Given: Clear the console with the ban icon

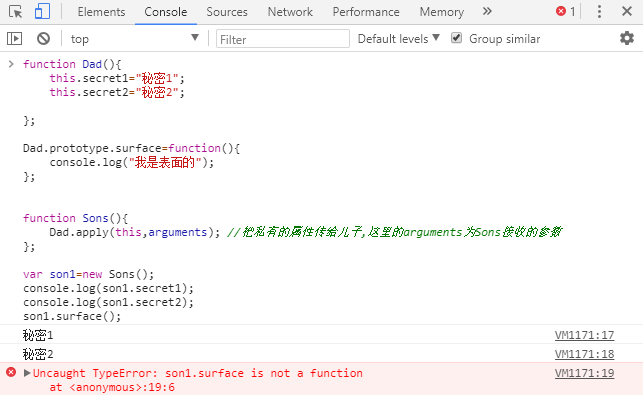Looking at the screenshot, I should 43,39.
